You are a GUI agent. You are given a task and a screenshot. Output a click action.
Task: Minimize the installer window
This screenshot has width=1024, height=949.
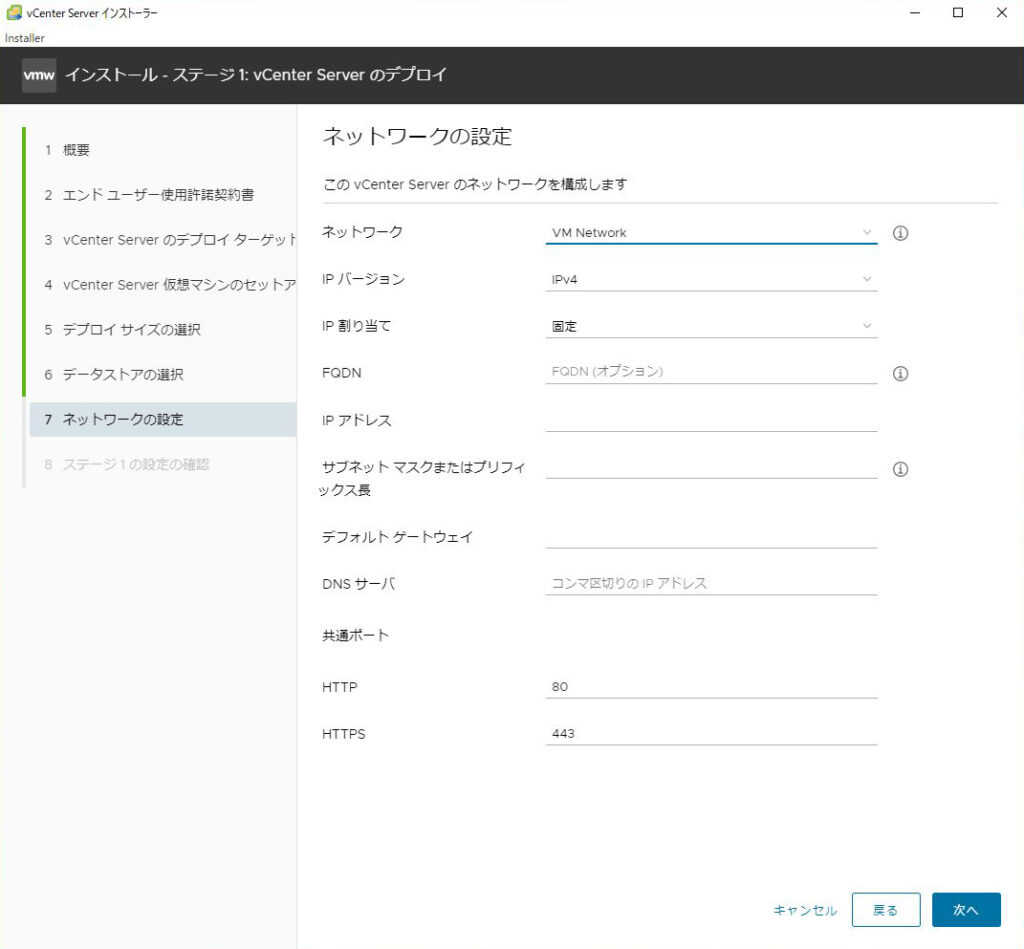coord(915,12)
